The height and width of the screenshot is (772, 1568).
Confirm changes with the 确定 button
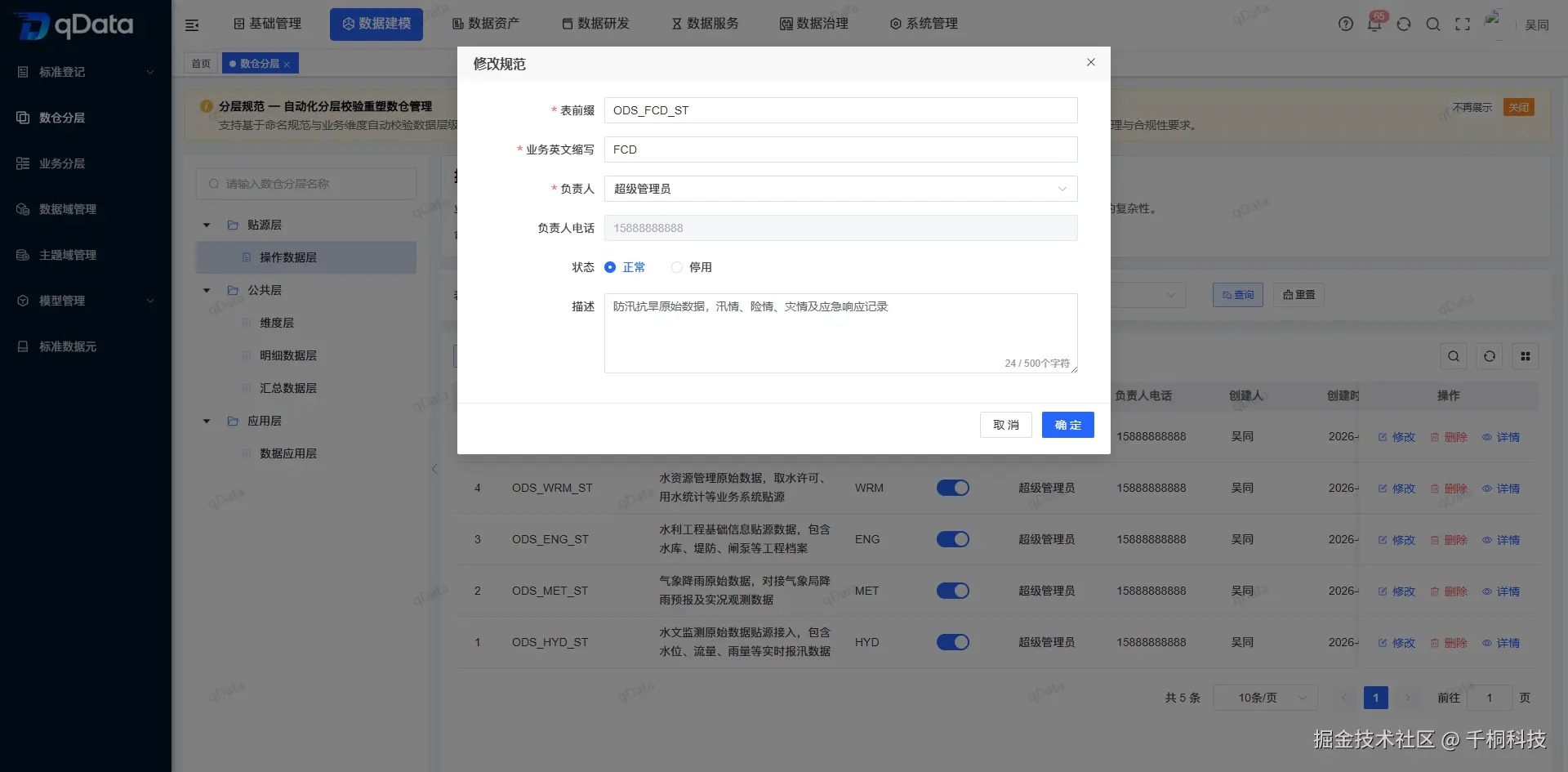[1067, 425]
